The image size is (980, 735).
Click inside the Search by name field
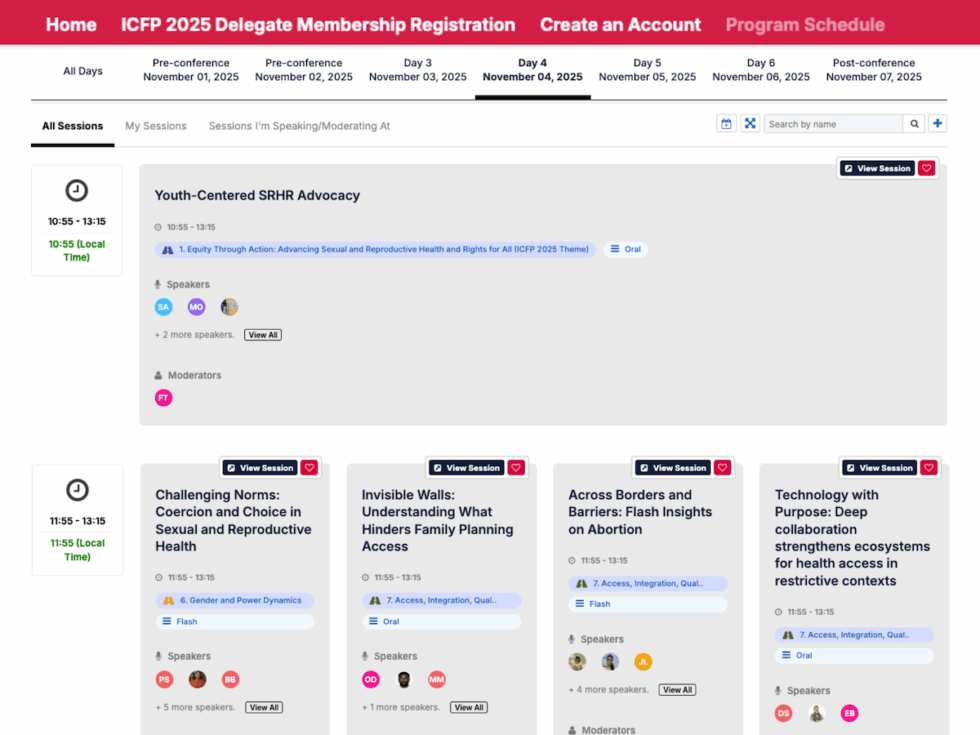(835, 123)
